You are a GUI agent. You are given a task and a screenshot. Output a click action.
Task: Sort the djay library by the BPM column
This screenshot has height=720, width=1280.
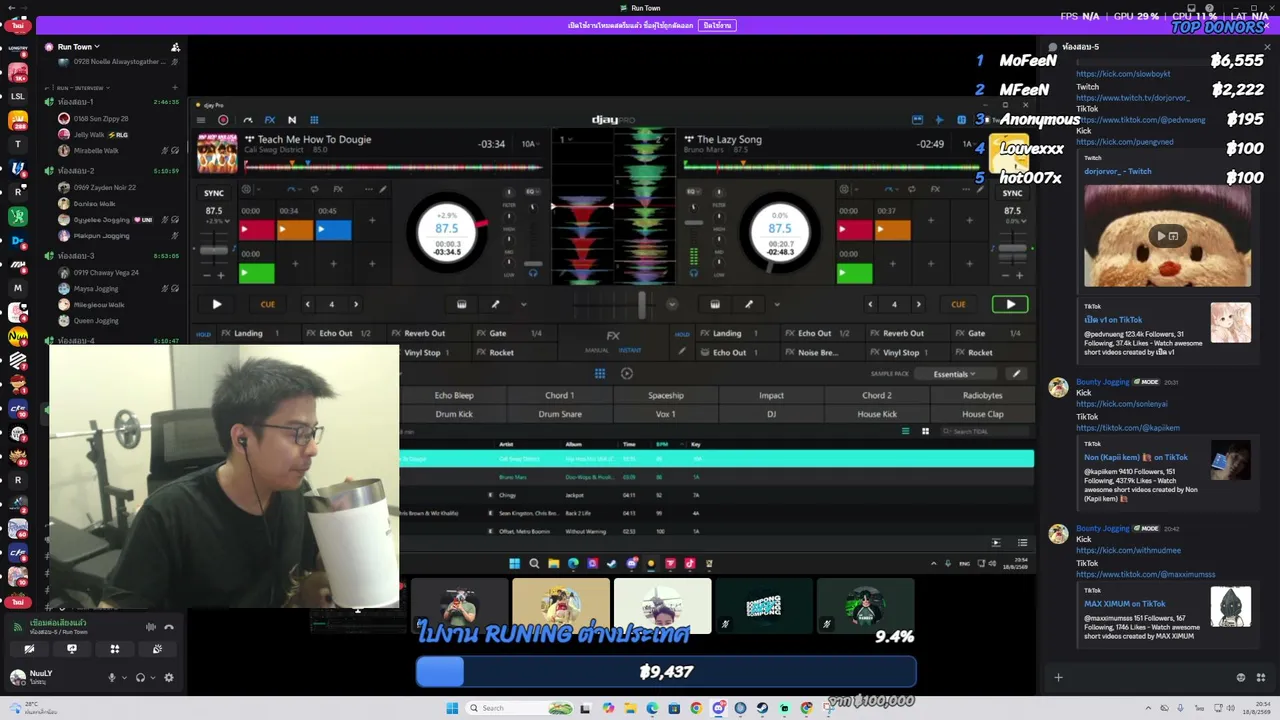(662, 444)
